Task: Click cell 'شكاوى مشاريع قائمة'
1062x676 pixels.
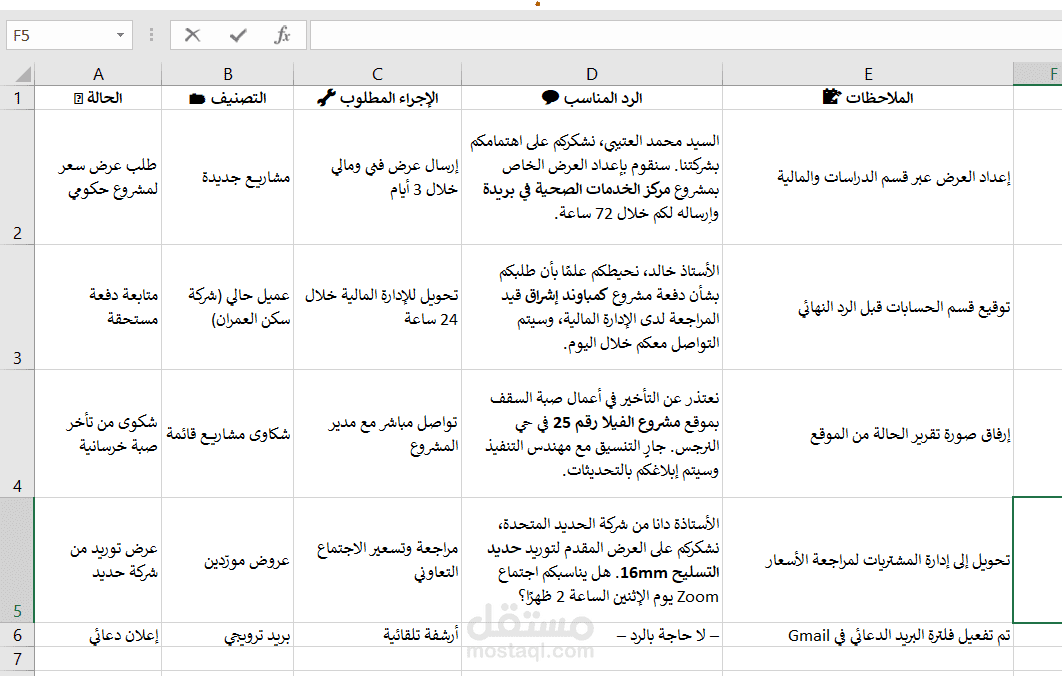Action: click(x=228, y=434)
